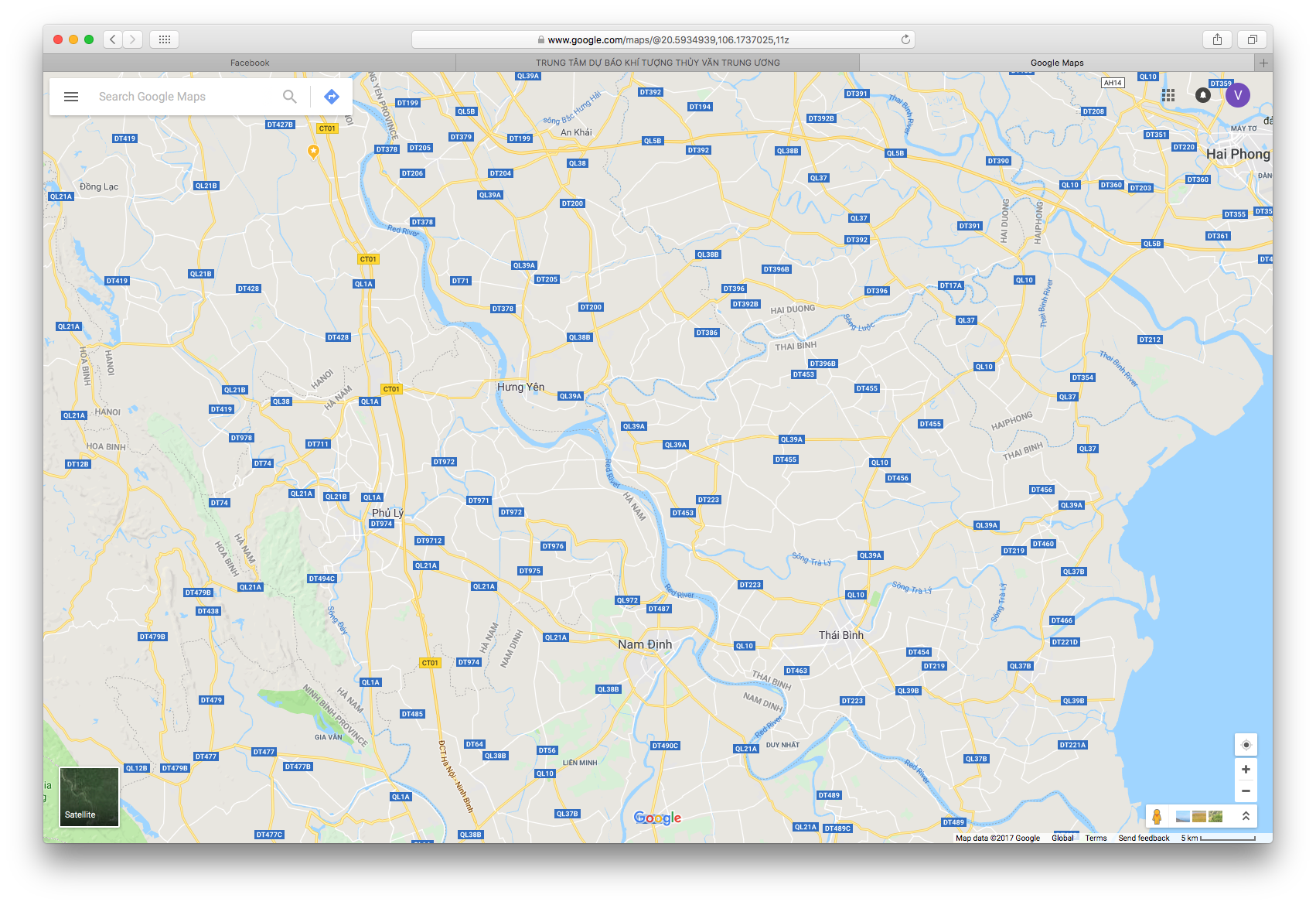Open the second imagery photo thumbnail
Image resolution: width=1316 pixels, height=905 pixels.
1199,816
